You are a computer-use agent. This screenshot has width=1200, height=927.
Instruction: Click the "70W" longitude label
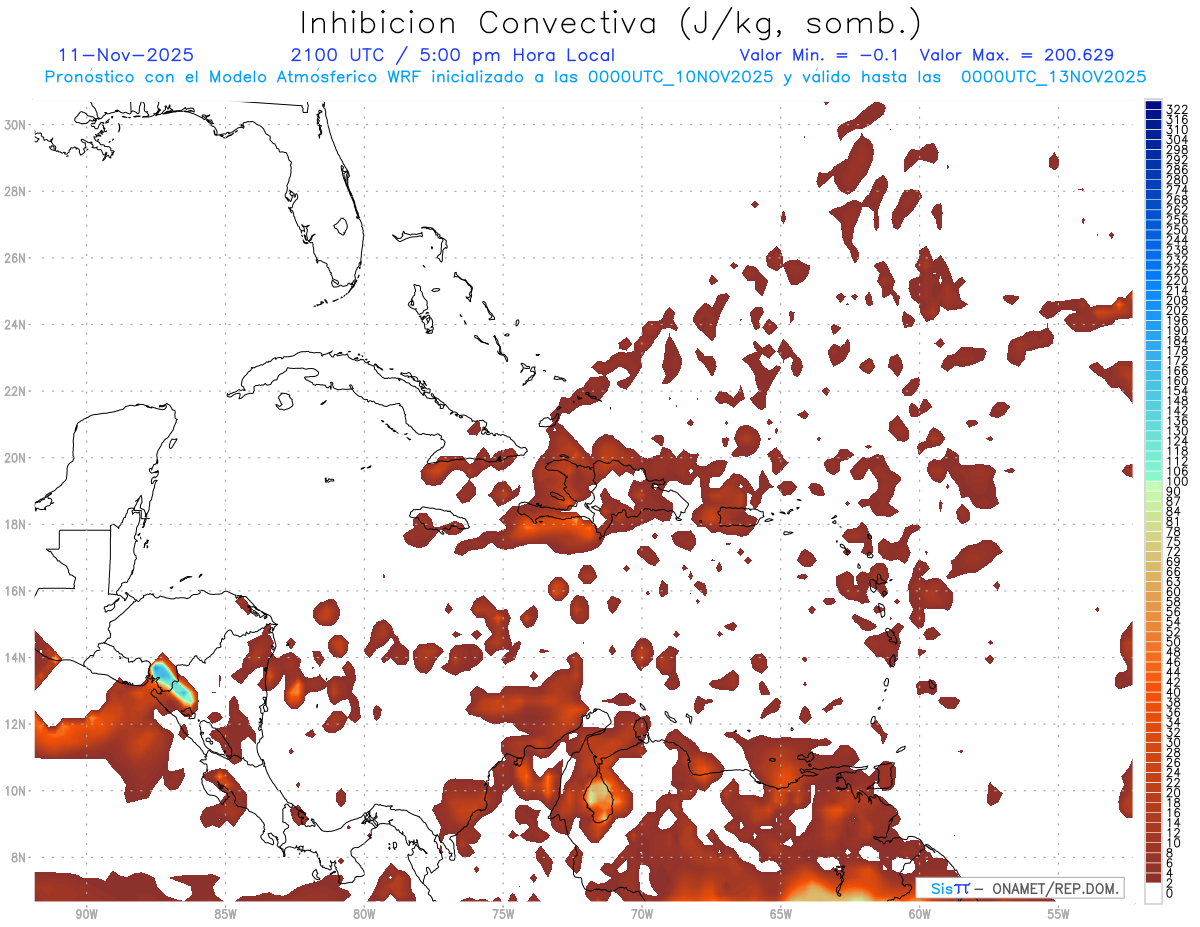tap(642, 913)
